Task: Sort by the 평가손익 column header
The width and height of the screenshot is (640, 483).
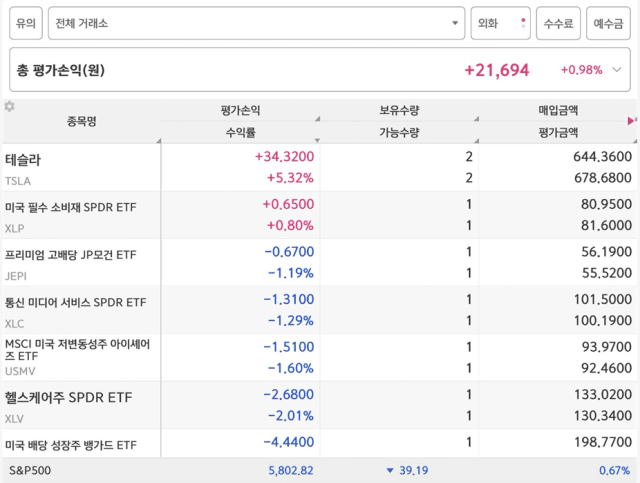Action: [x=240, y=110]
